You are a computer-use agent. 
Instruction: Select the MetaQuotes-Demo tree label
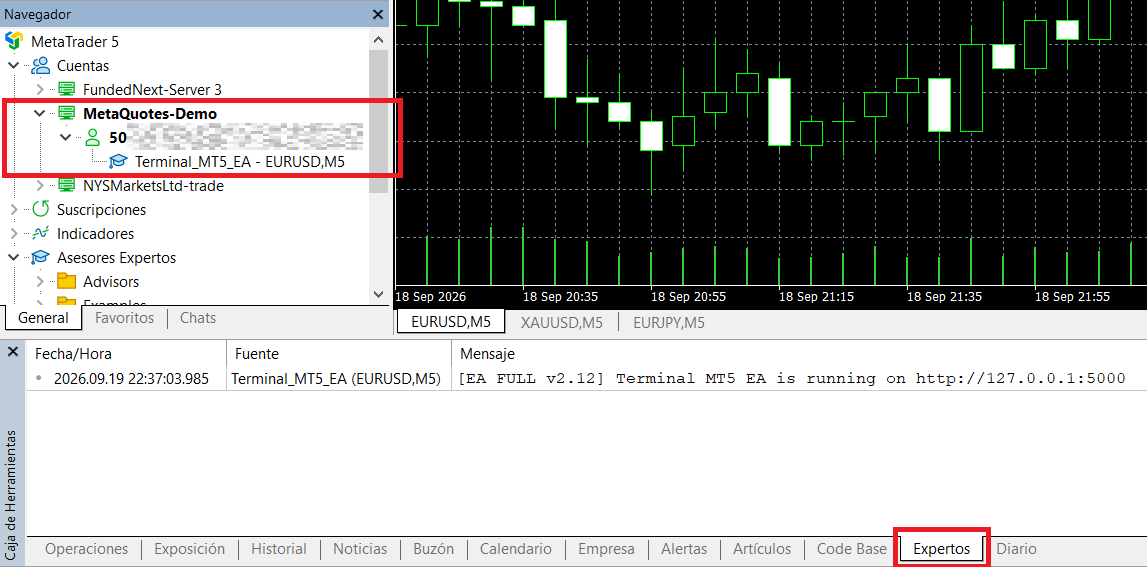tap(150, 113)
